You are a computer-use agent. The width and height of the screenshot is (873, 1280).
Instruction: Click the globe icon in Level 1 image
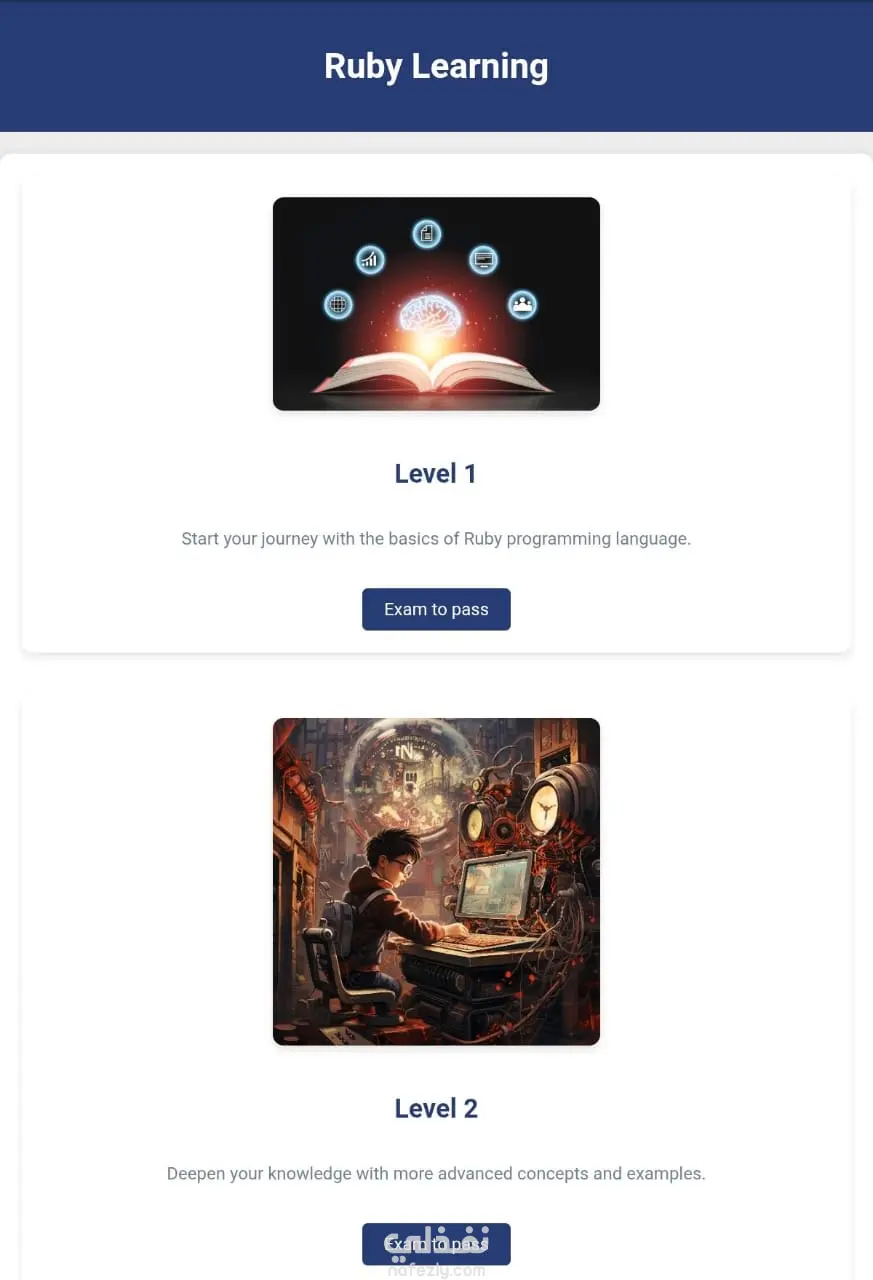[x=339, y=304]
